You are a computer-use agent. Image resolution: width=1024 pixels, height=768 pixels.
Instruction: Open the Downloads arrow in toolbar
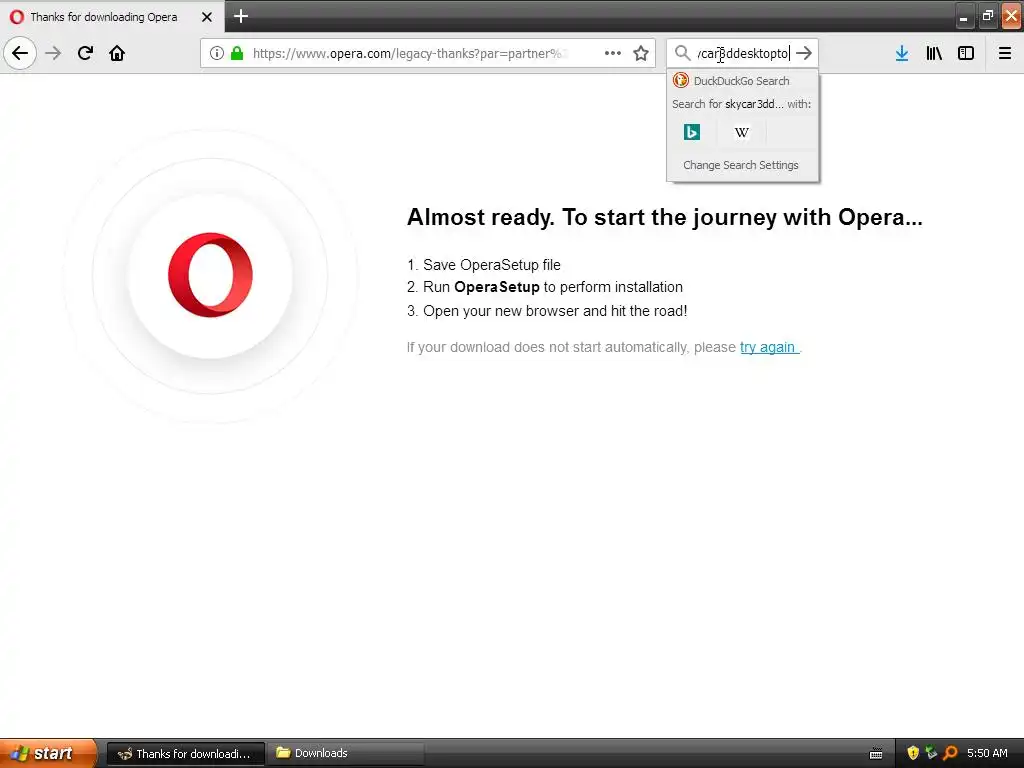coord(902,53)
